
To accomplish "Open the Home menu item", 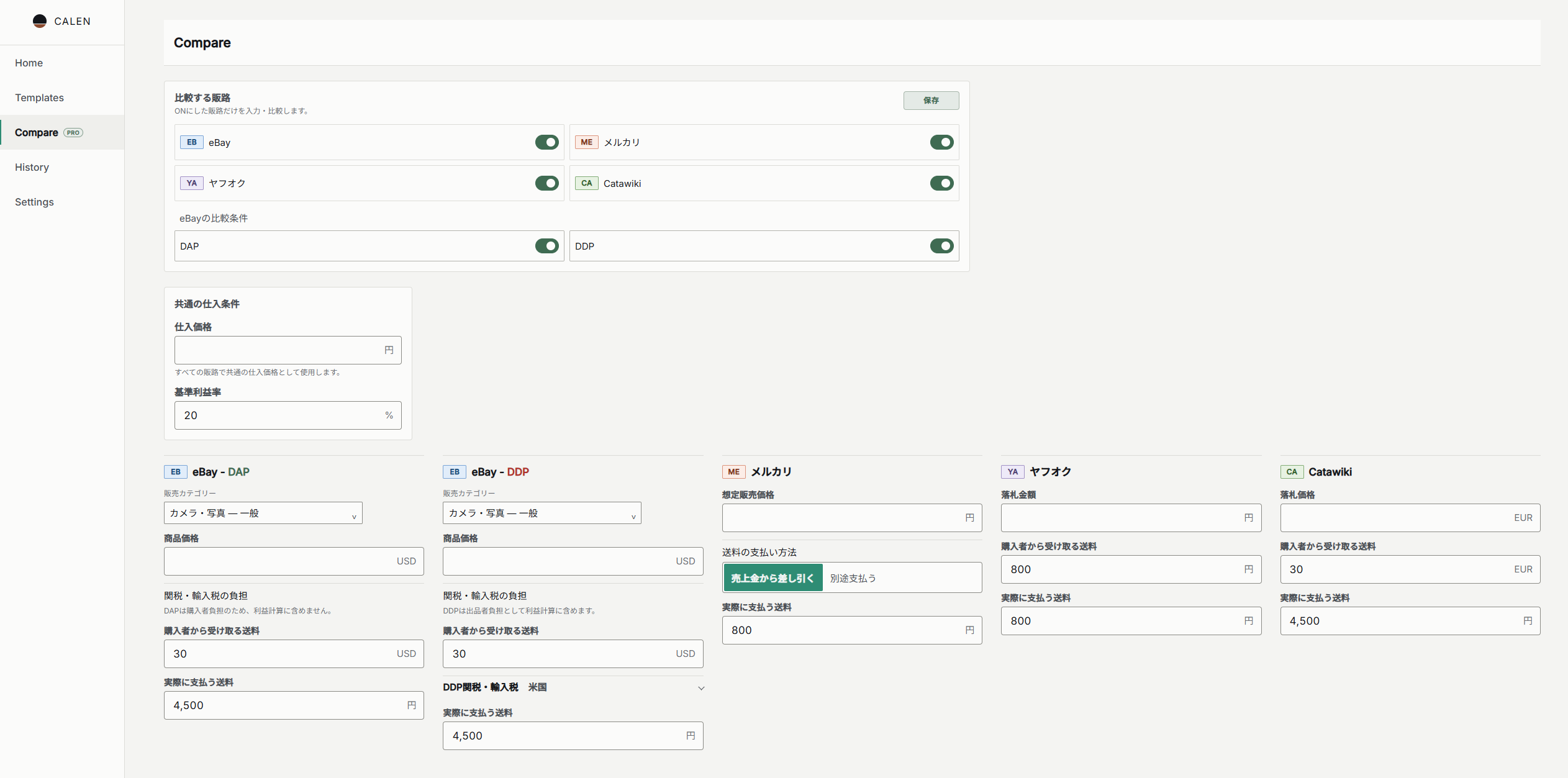I will (x=62, y=63).
